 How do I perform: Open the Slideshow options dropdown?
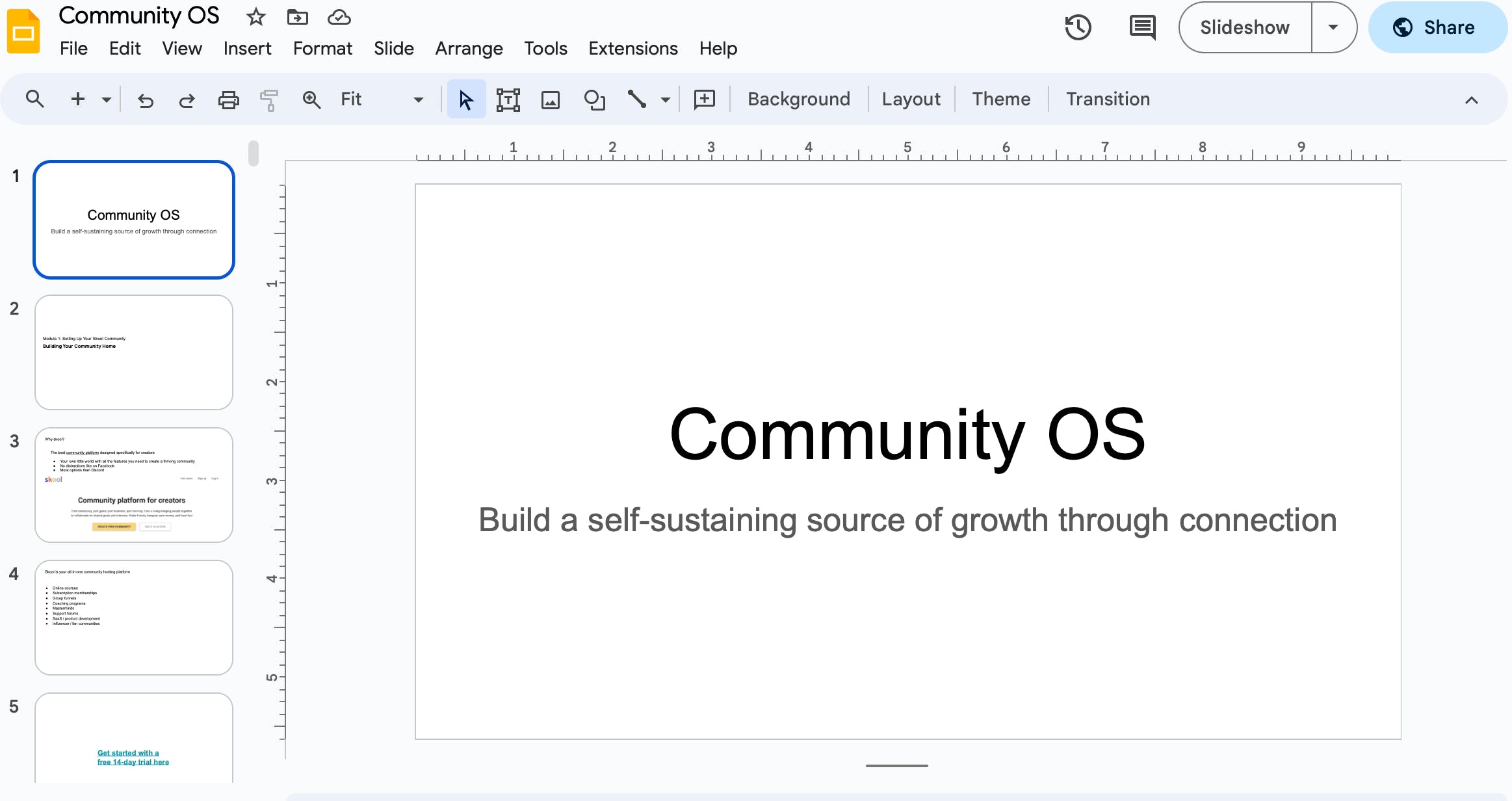(x=1334, y=27)
